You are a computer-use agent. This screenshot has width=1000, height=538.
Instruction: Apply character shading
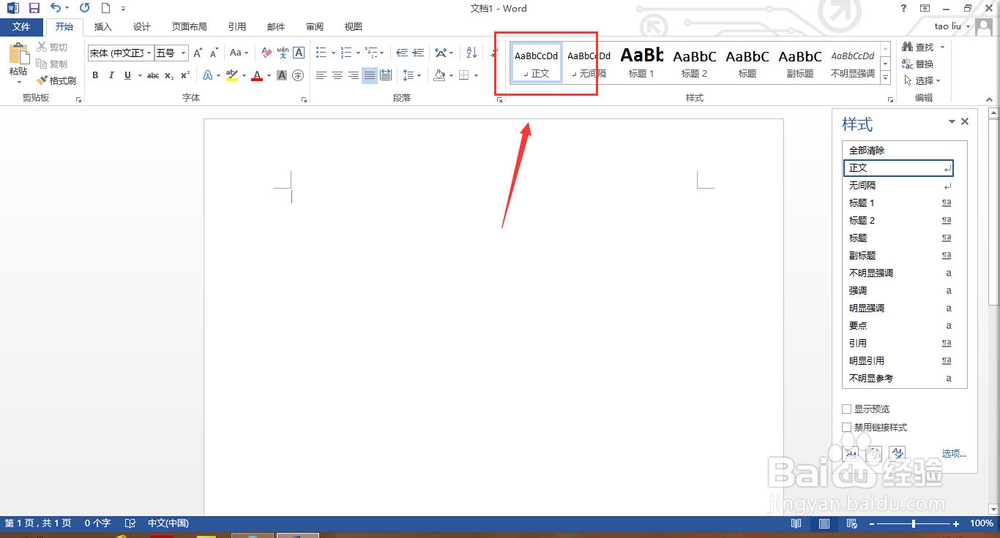click(281, 75)
